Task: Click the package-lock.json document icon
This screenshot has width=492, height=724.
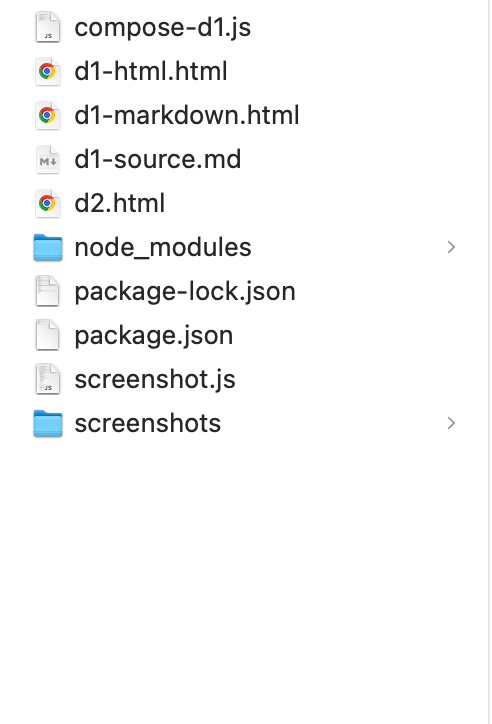Action: tap(48, 291)
